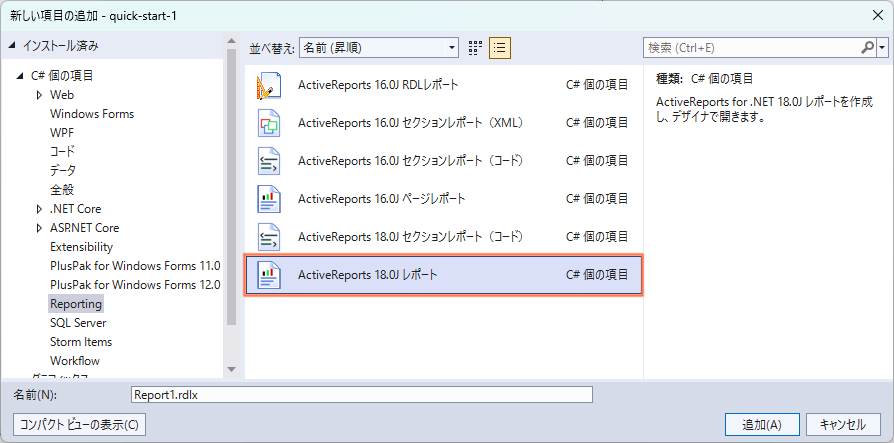
Task: Select ActiveReports 18.0J レポート template name
Action: tap(368, 275)
